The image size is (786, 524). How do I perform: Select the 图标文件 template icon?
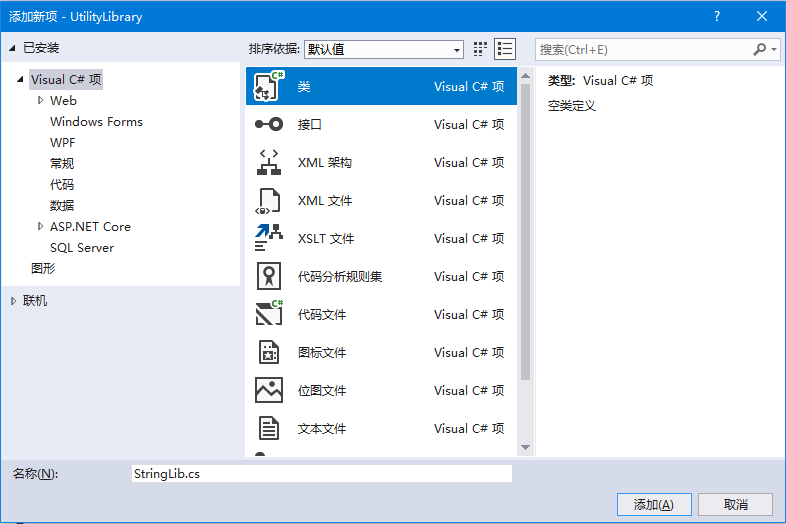pyautogui.click(x=269, y=353)
